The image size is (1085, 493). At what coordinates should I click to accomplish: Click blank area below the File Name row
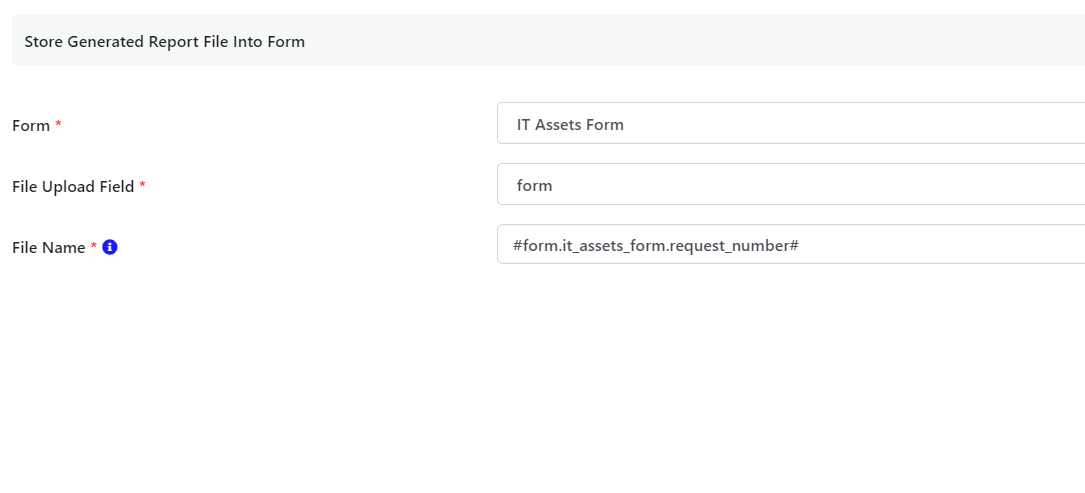542,374
